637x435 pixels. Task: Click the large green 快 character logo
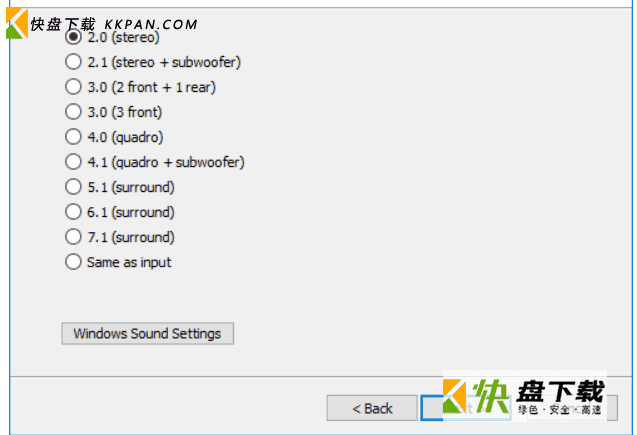[490, 396]
